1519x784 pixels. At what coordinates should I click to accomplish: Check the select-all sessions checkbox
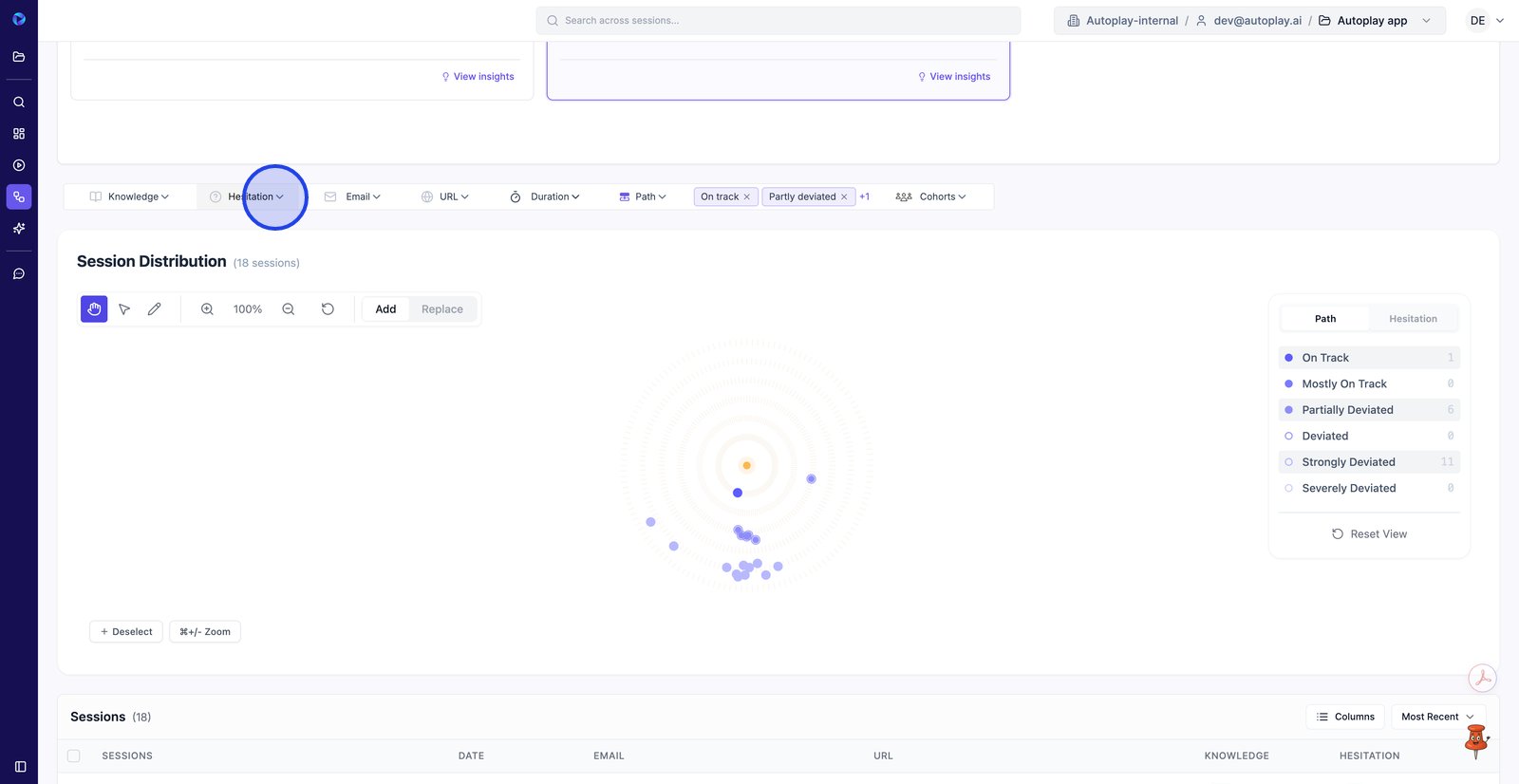point(74,756)
